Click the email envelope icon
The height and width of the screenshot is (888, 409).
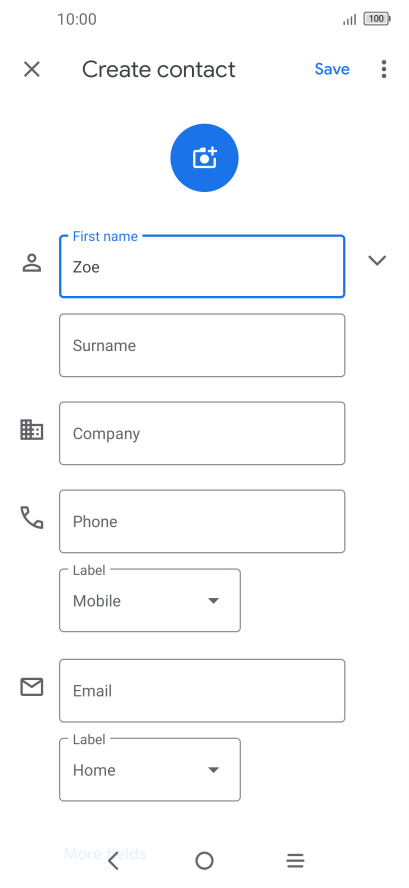[x=32, y=687]
